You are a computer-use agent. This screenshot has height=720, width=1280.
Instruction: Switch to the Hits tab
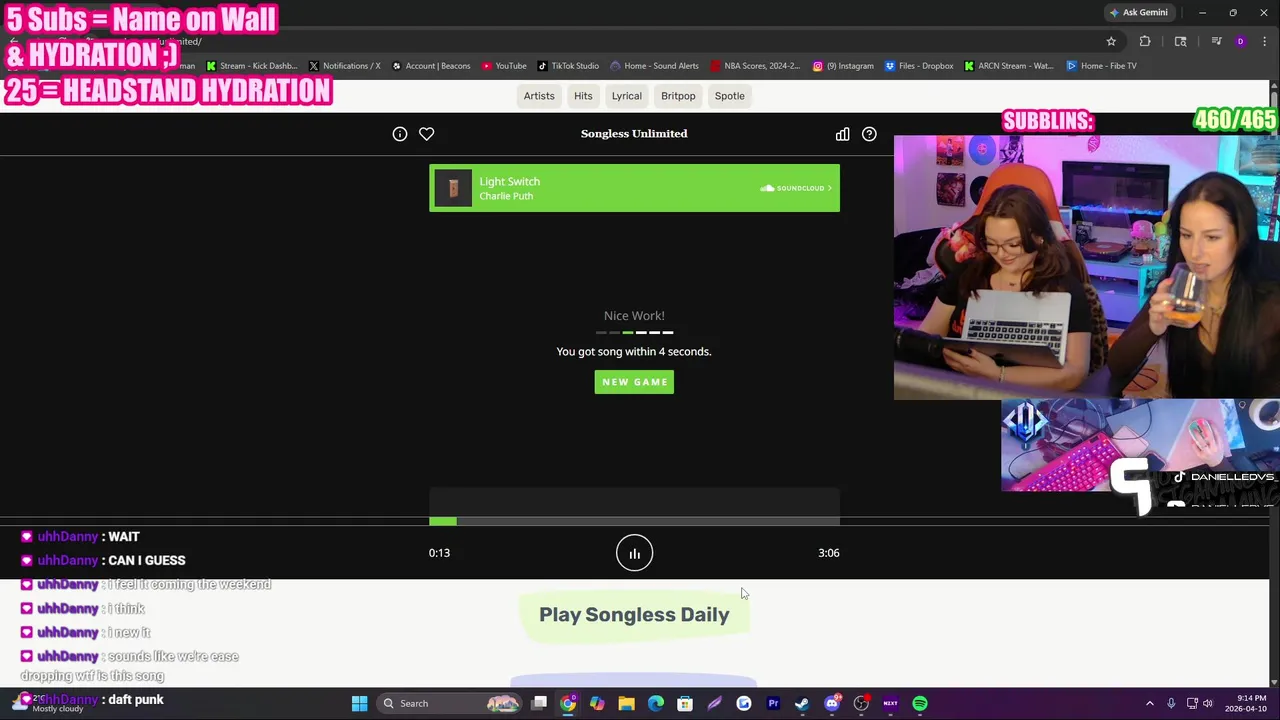(x=583, y=96)
